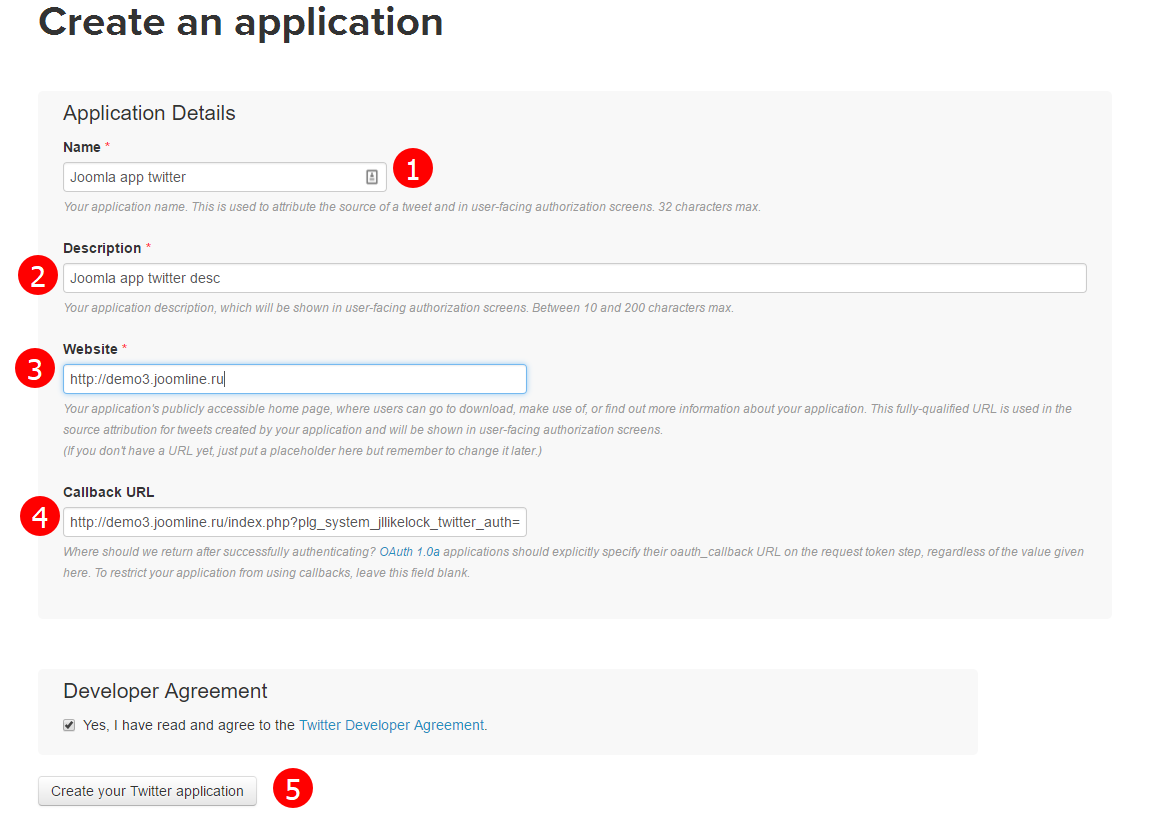Click the placeholder URL note under Website
1169x828 pixels.
[x=303, y=451]
